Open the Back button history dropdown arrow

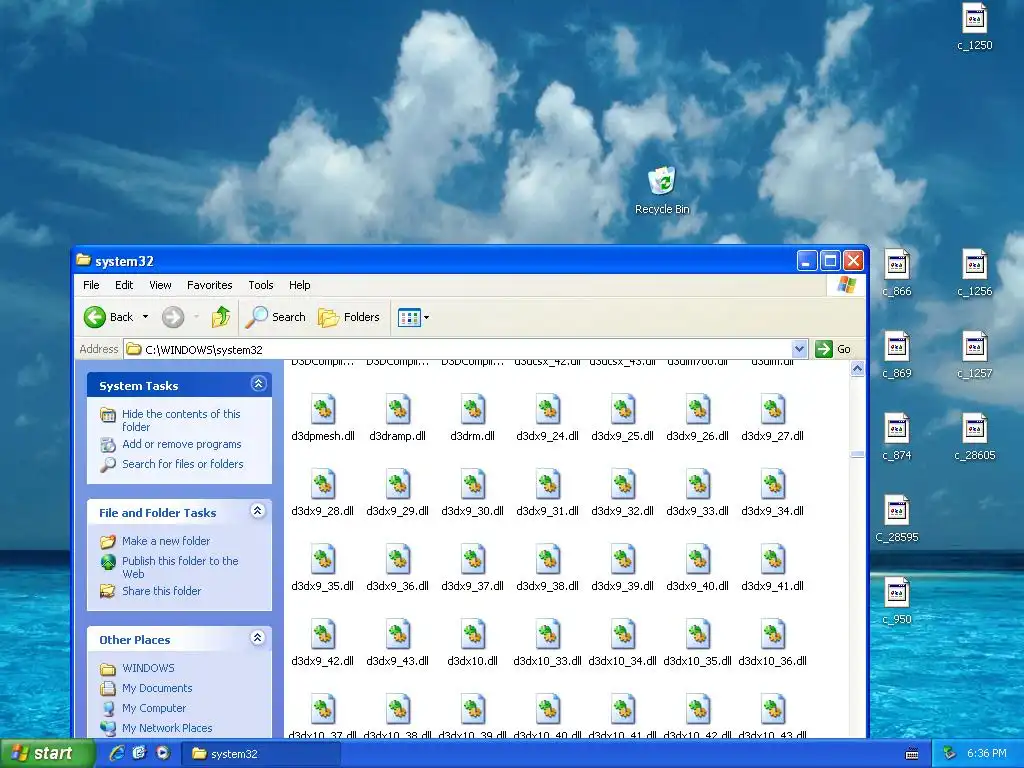[x=146, y=317]
